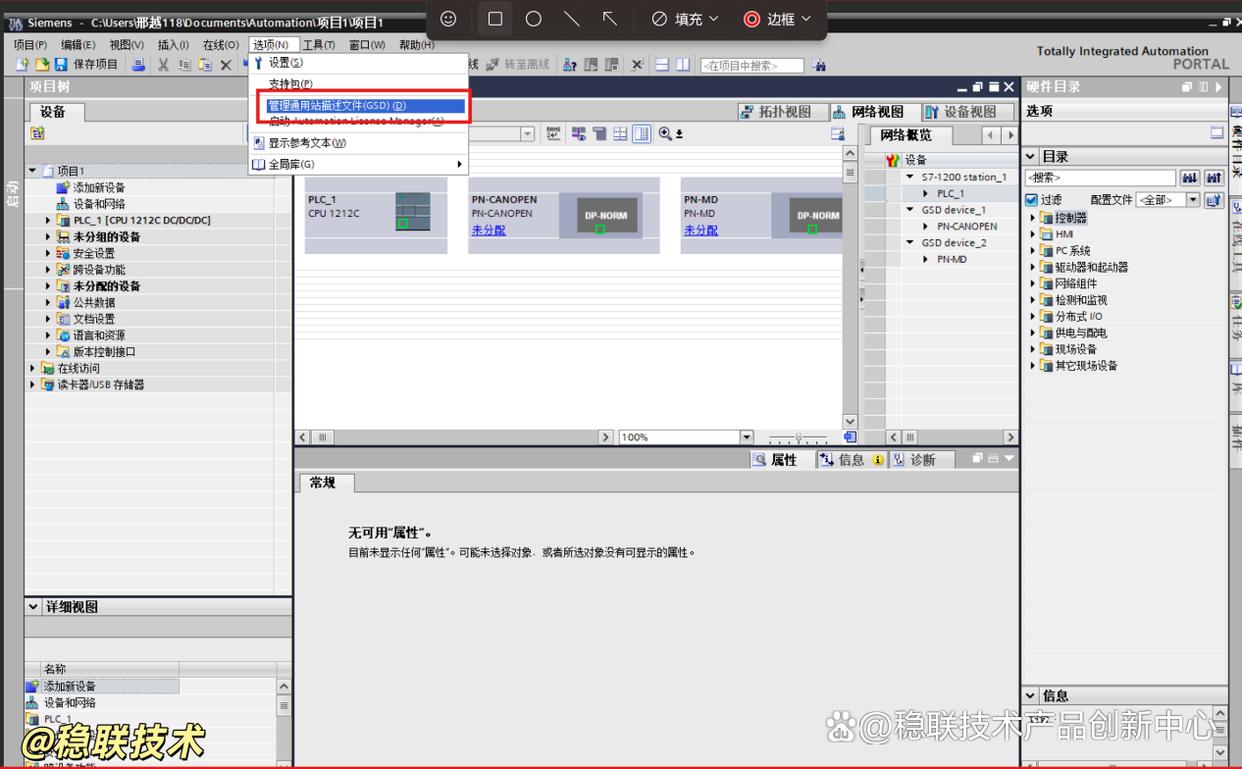This screenshot has width=1242, height=769.
Task: Click the network overview left arrow button
Action: (991, 135)
